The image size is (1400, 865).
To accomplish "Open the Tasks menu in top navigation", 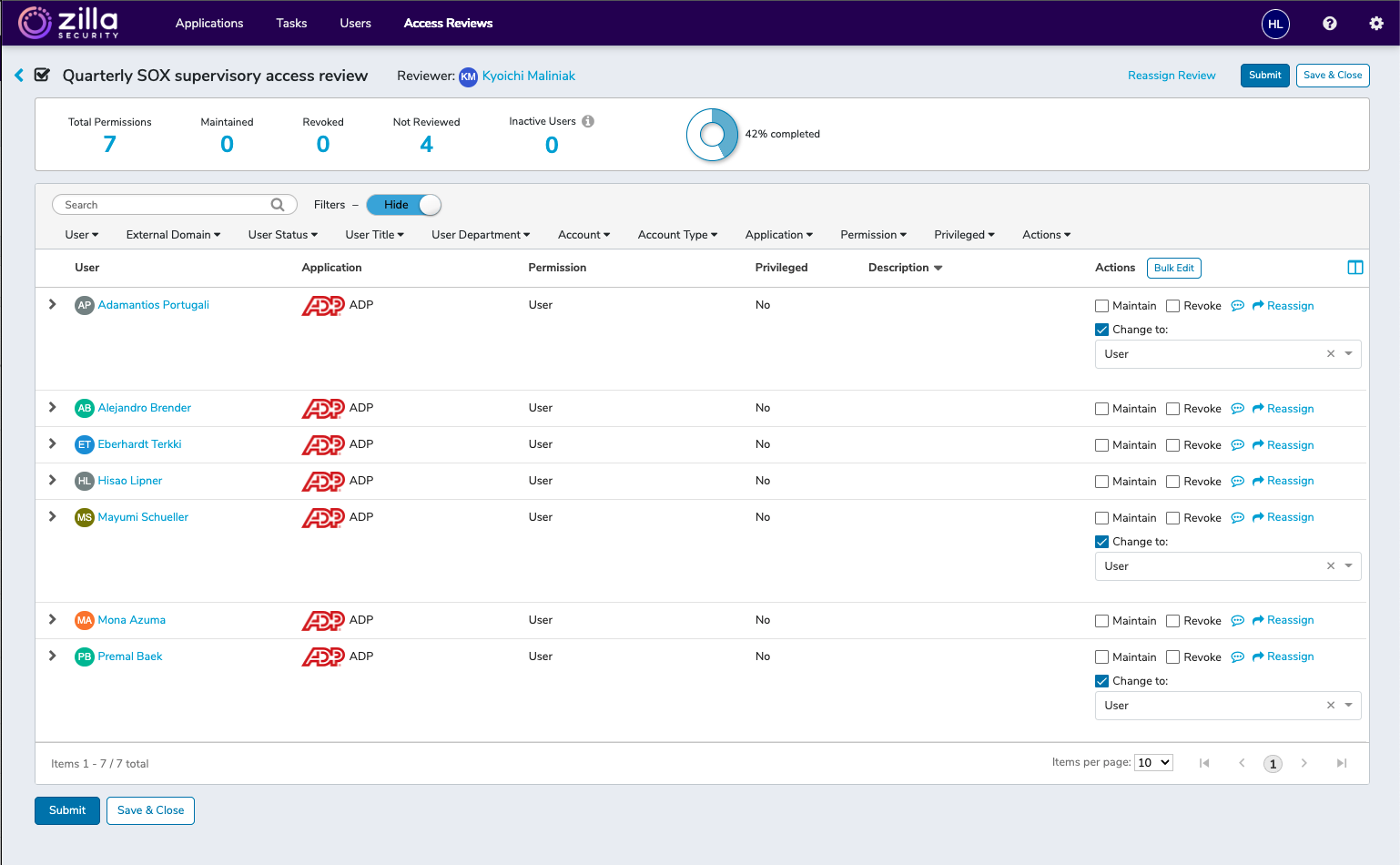I will [x=291, y=23].
